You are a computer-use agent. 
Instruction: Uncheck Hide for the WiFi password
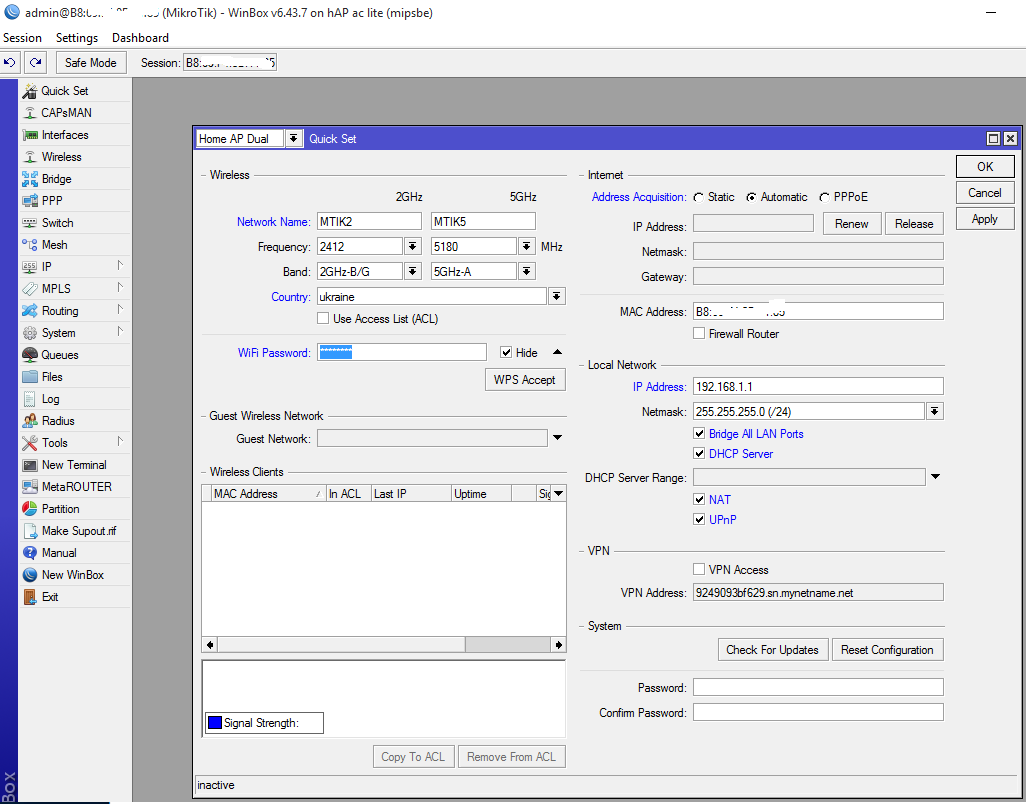tap(506, 353)
